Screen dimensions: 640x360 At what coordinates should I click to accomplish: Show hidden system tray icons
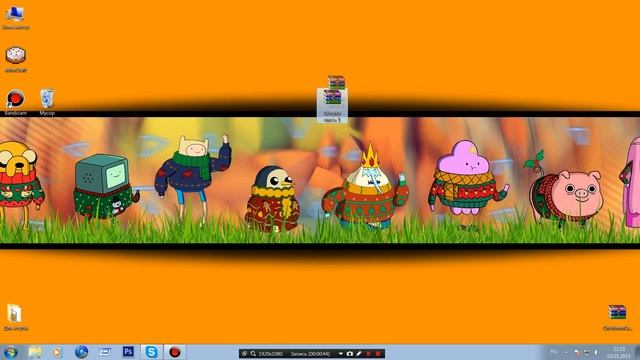(x=566, y=352)
